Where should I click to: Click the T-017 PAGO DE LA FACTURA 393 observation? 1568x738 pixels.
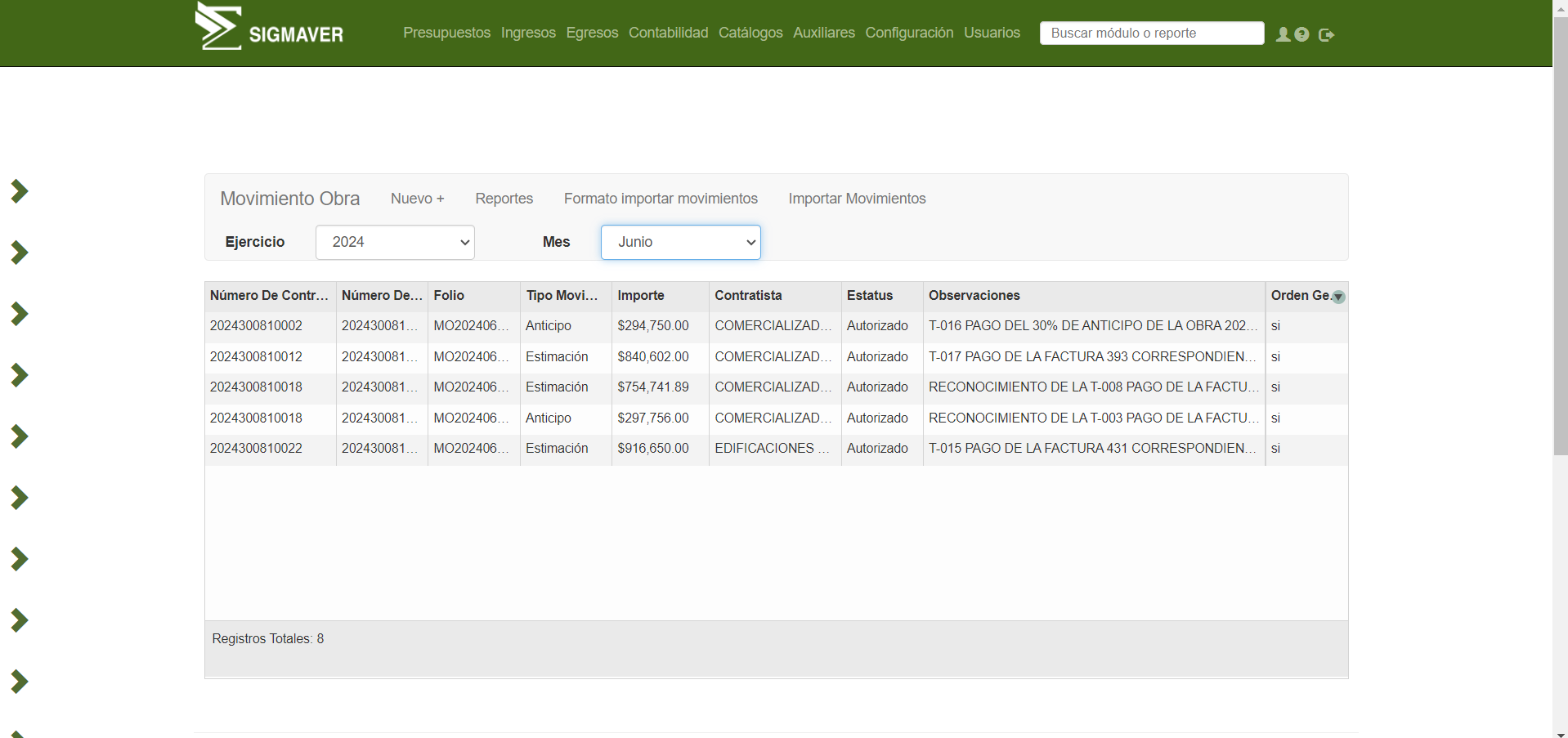(x=1093, y=357)
